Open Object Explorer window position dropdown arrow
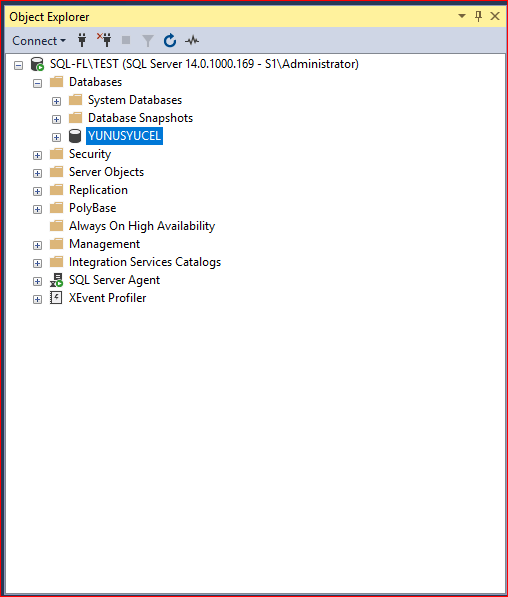 462,16
